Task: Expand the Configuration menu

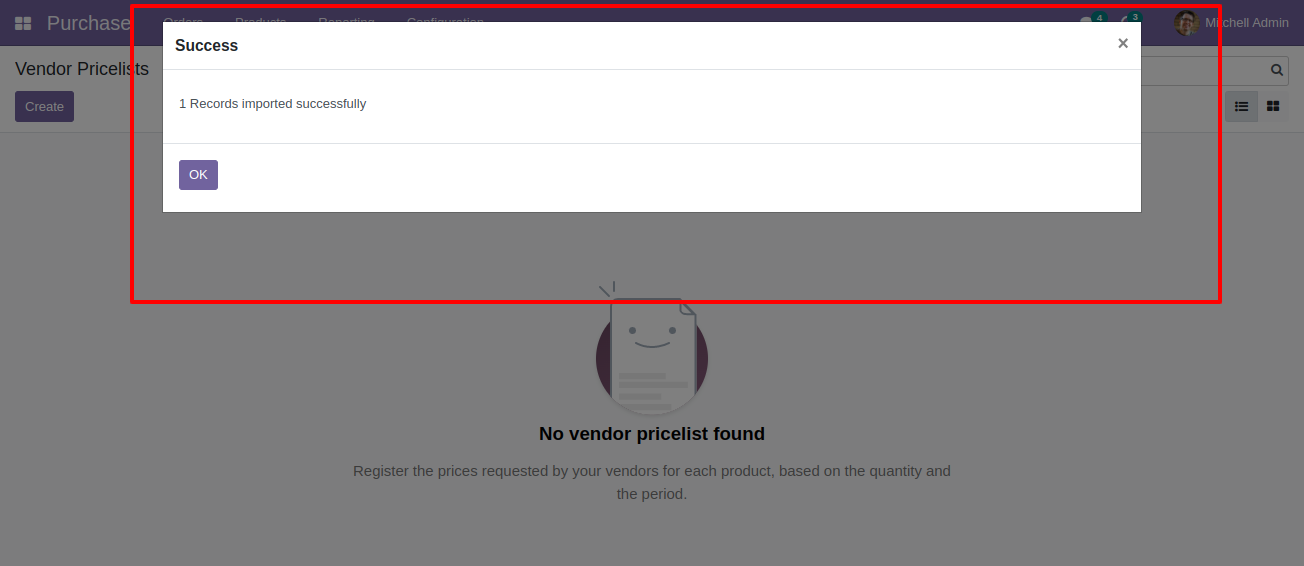Action: pyautogui.click(x=445, y=22)
